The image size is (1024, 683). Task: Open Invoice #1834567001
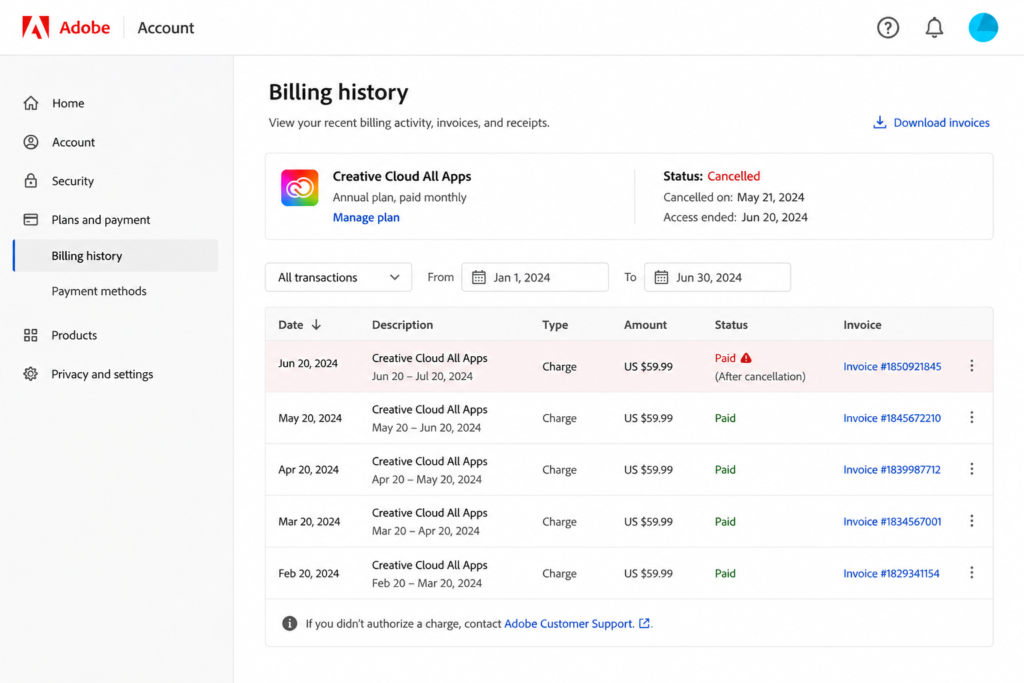(892, 521)
